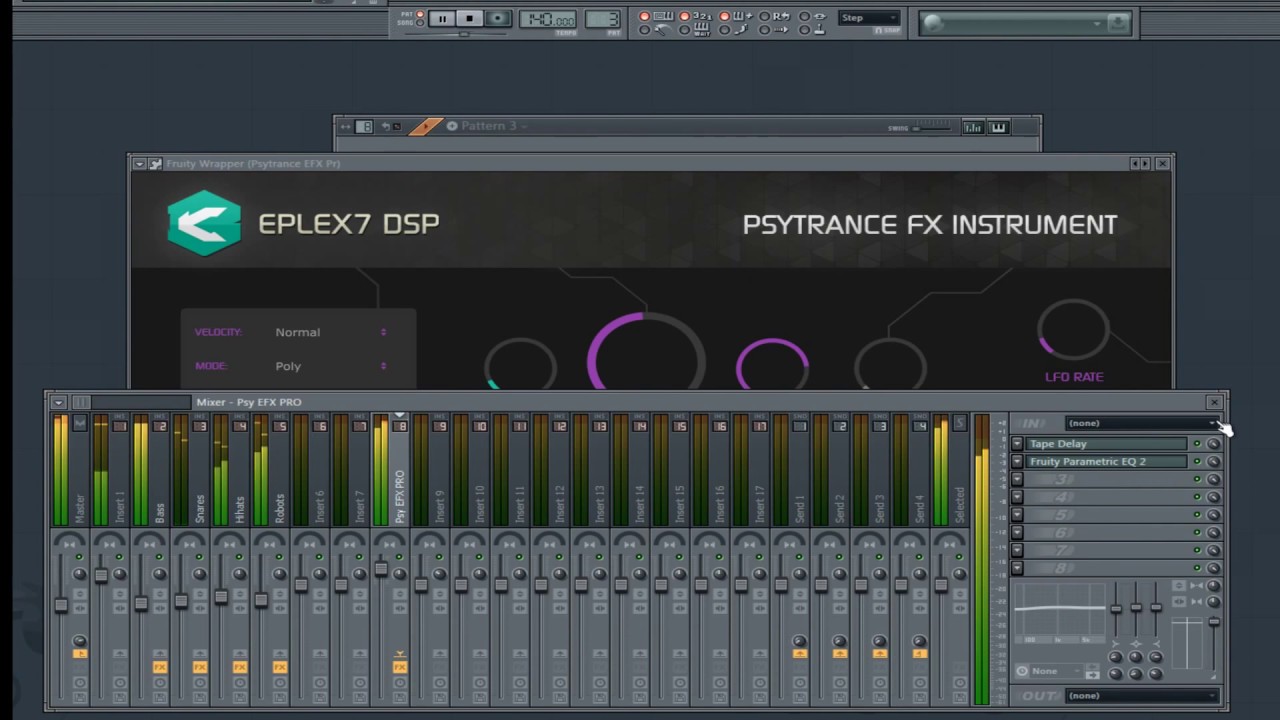The width and height of the screenshot is (1280, 720).
Task: Open keyboard editor in the pattern window
Action: coord(998,127)
